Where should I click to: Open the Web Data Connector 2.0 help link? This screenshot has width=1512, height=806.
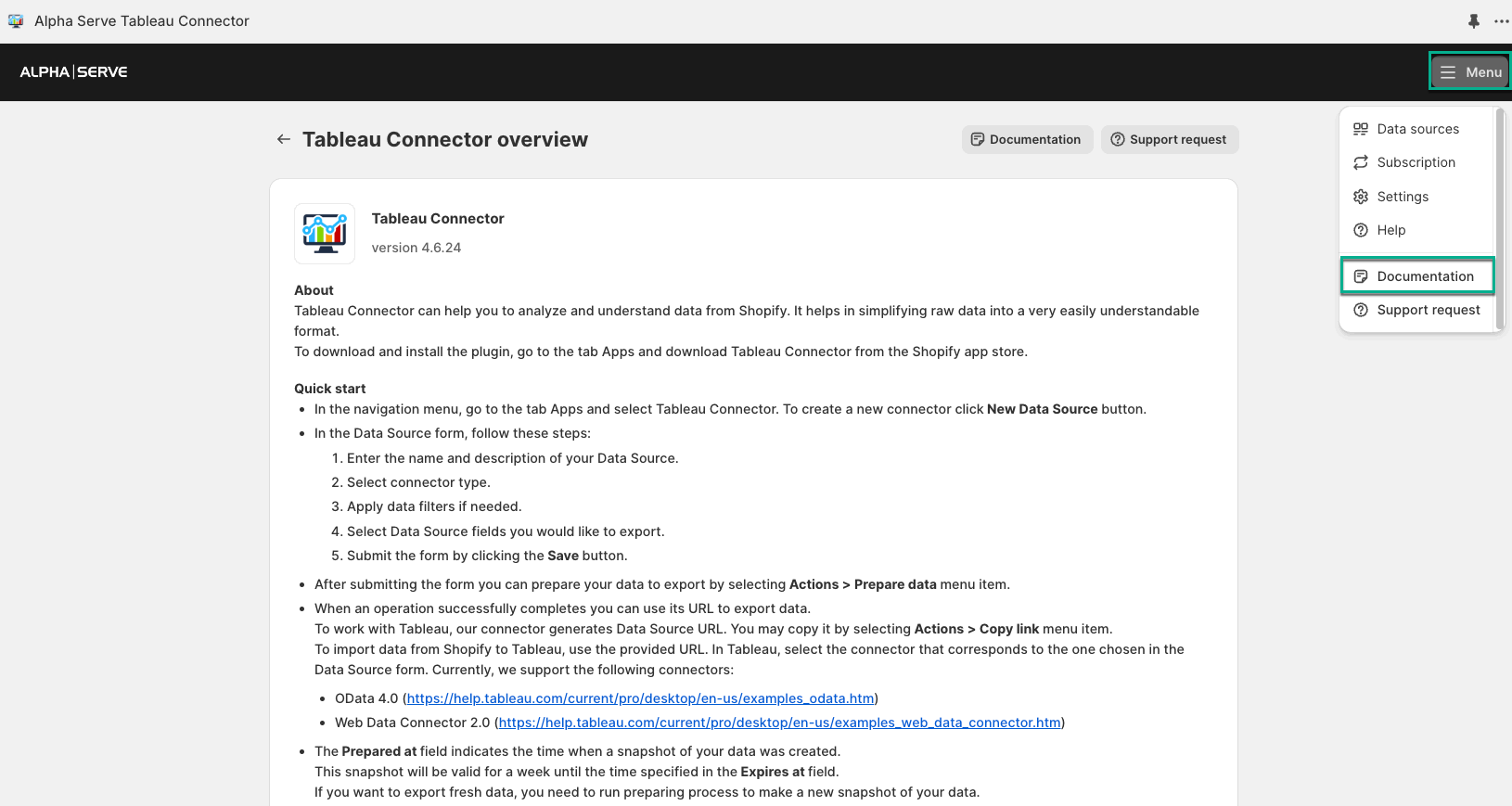coord(779,723)
